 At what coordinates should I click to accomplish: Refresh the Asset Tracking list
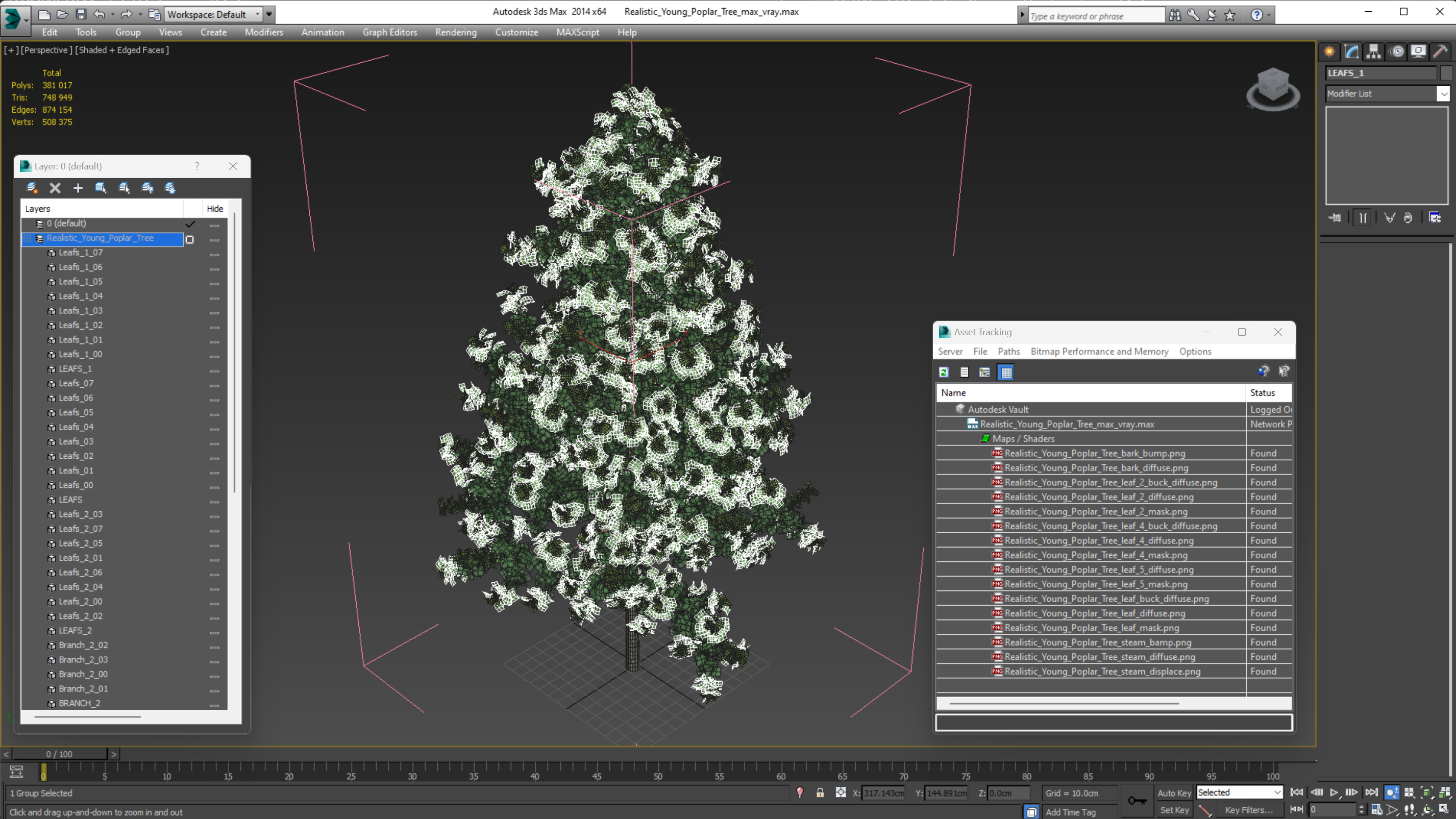tap(943, 373)
